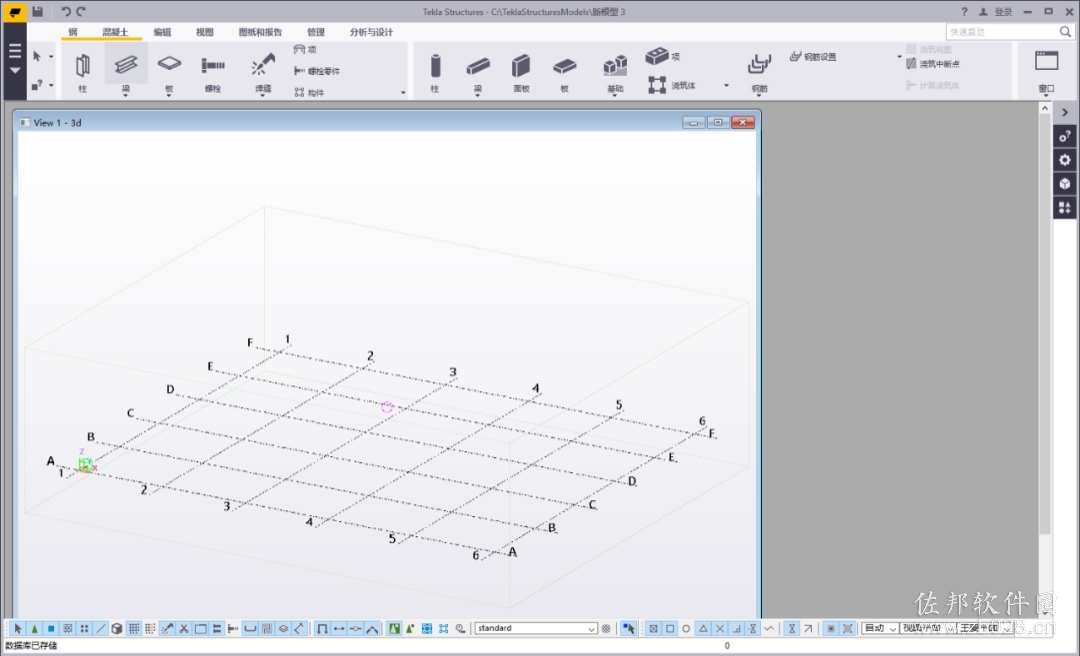The width and height of the screenshot is (1080, 656).
Task: Expand the steel beam (梁) dropdown arrow
Action: click(125, 94)
